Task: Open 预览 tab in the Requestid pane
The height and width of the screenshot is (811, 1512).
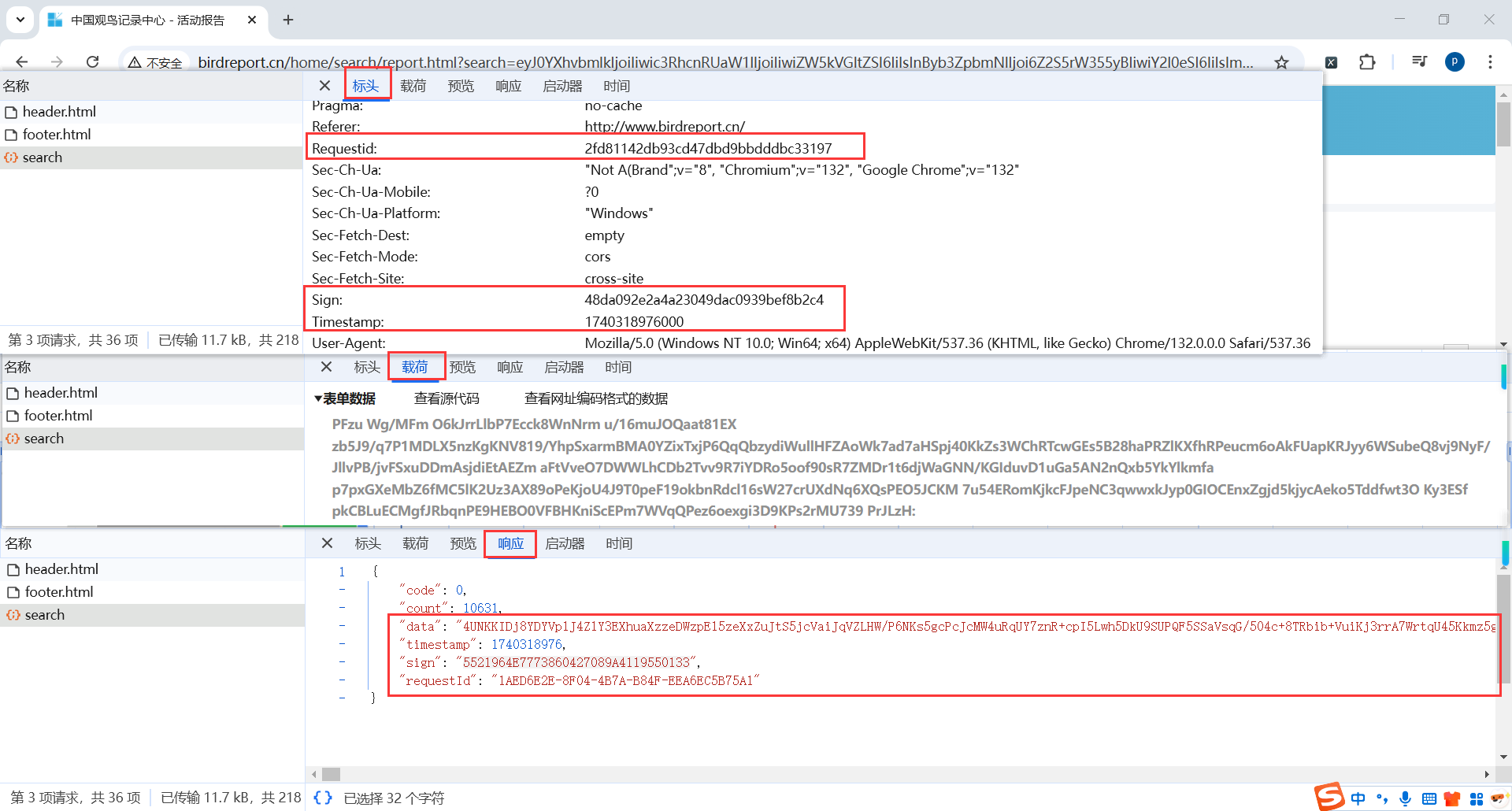Action: [x=461, y=86]
